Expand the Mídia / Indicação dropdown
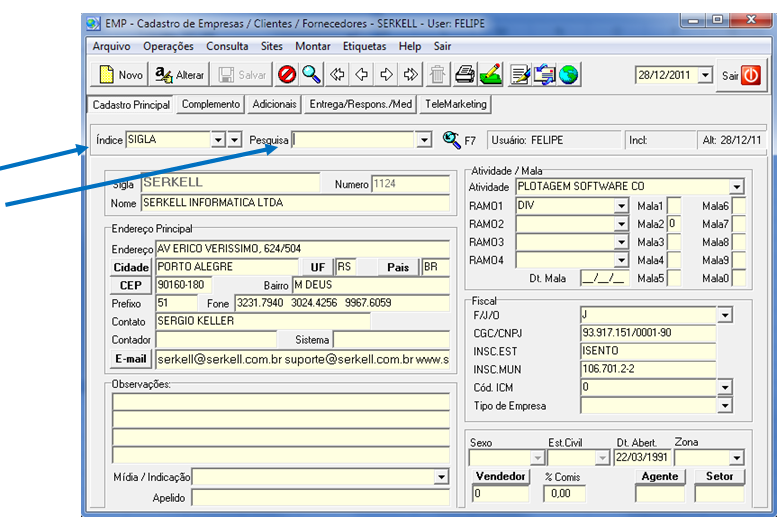This screenshot has height=521, width=782. 441,477
